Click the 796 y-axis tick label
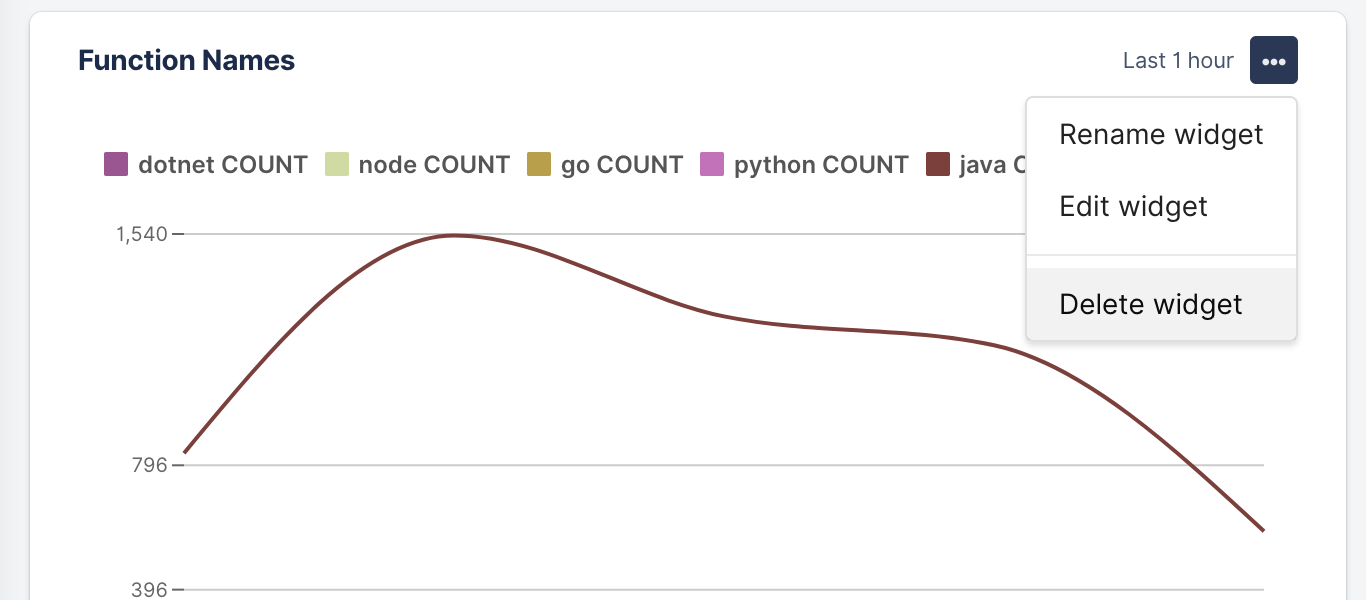This screenshot has height=600, width=1366. (x=148, y=465)
